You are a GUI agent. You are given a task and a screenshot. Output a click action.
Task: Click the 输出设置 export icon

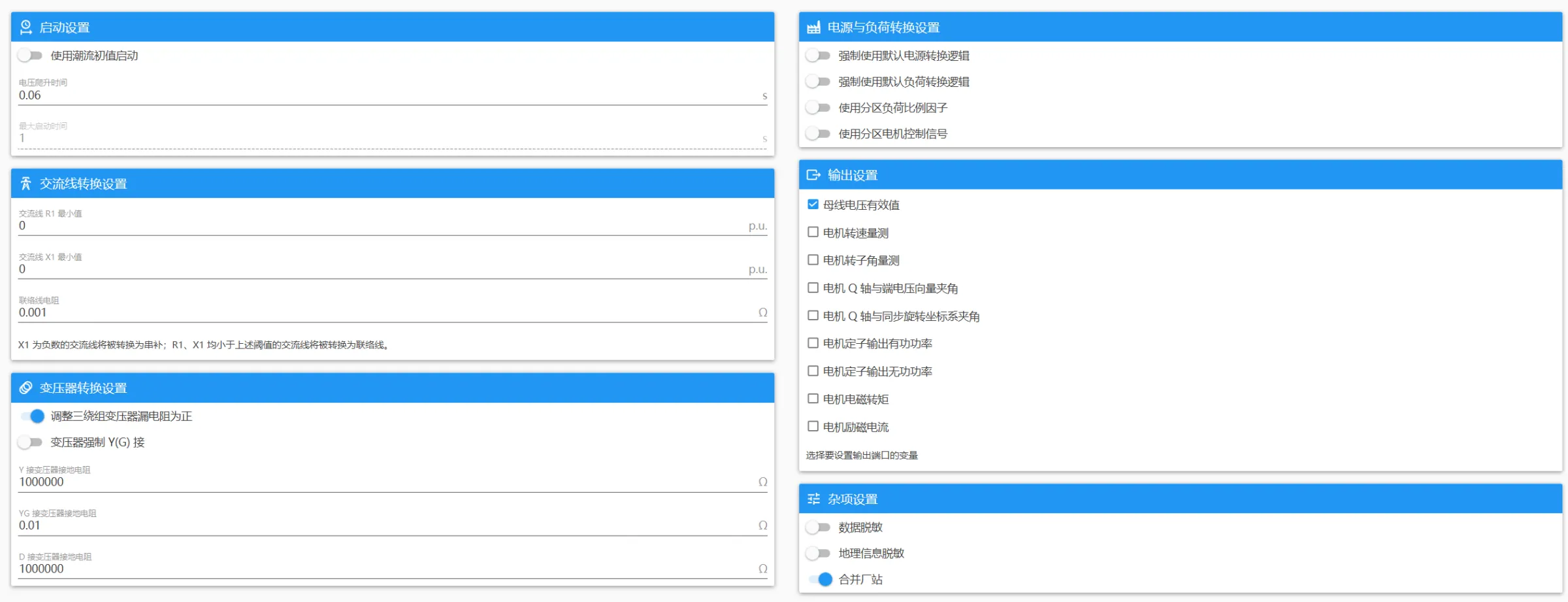pyautogui.click(x=813, y=175)
